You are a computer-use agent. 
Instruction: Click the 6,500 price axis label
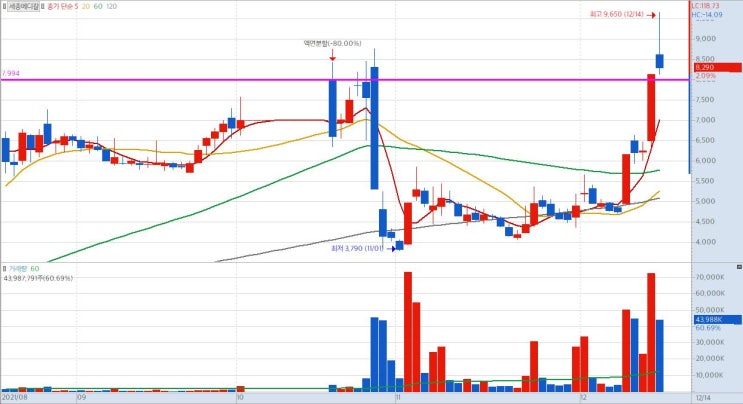point(706,140)
